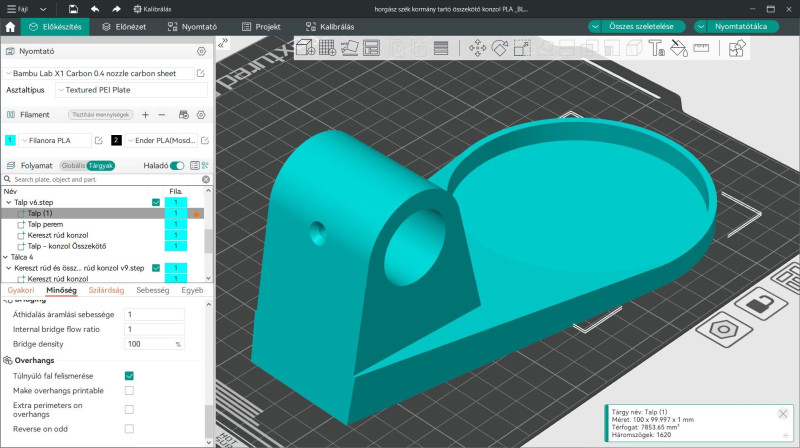Switch to the Előnézet tab
The image size is (800, 448).
(x=124, y=27)
